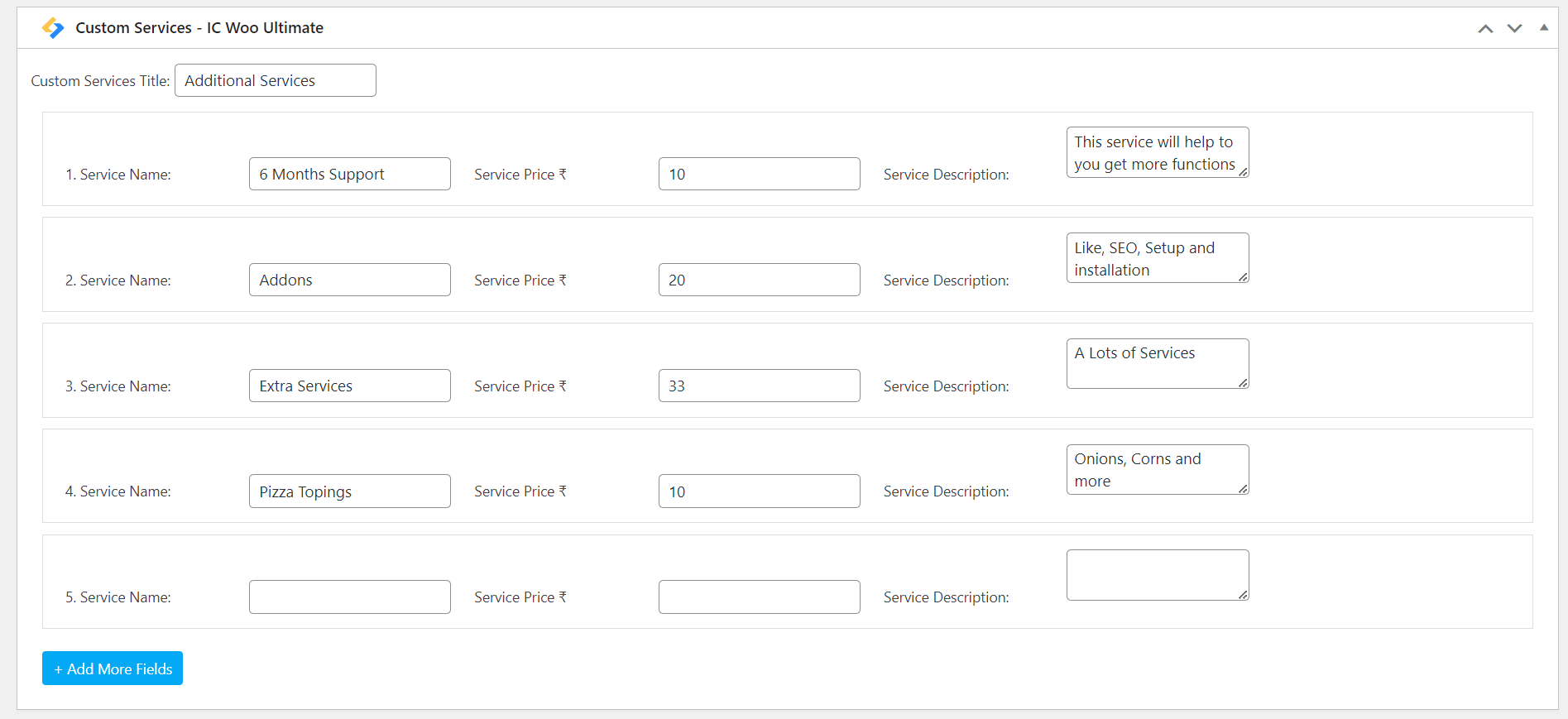This screenshot has height=719, width=1568.
Task: Click the resize handle of service 1 description
Action: tap(1243, 172)
